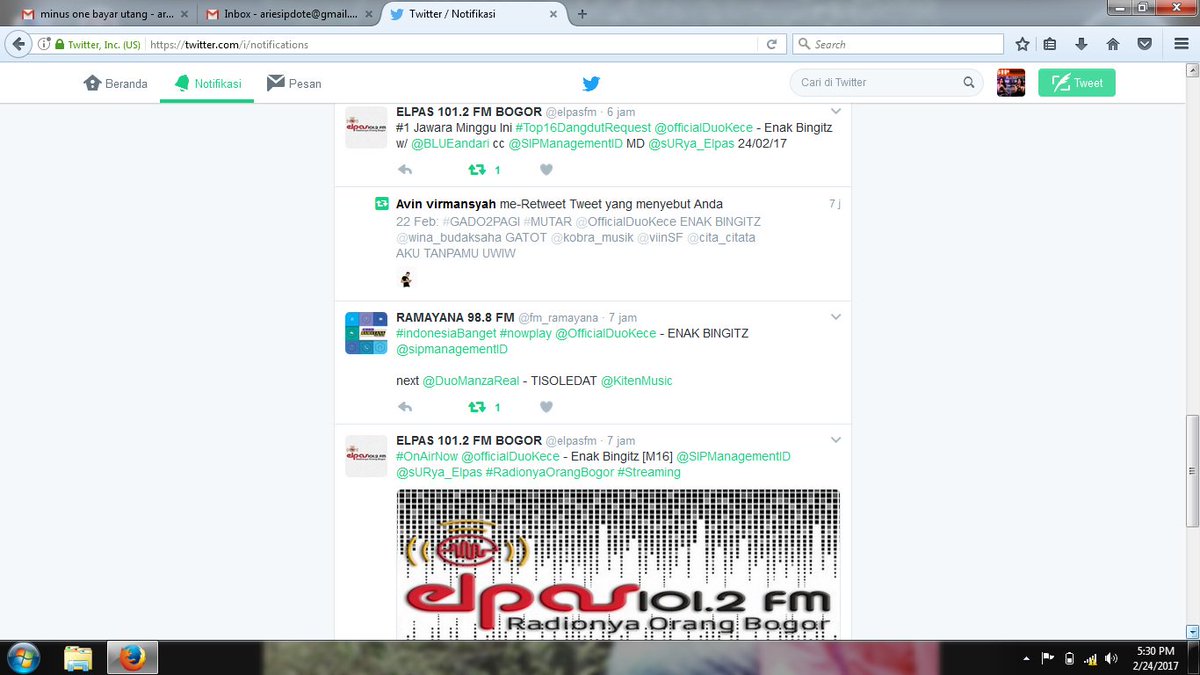Screen dimensions: 1200x675
Task: Open Avin virmansyah small avatar
Action: [405, 279]
